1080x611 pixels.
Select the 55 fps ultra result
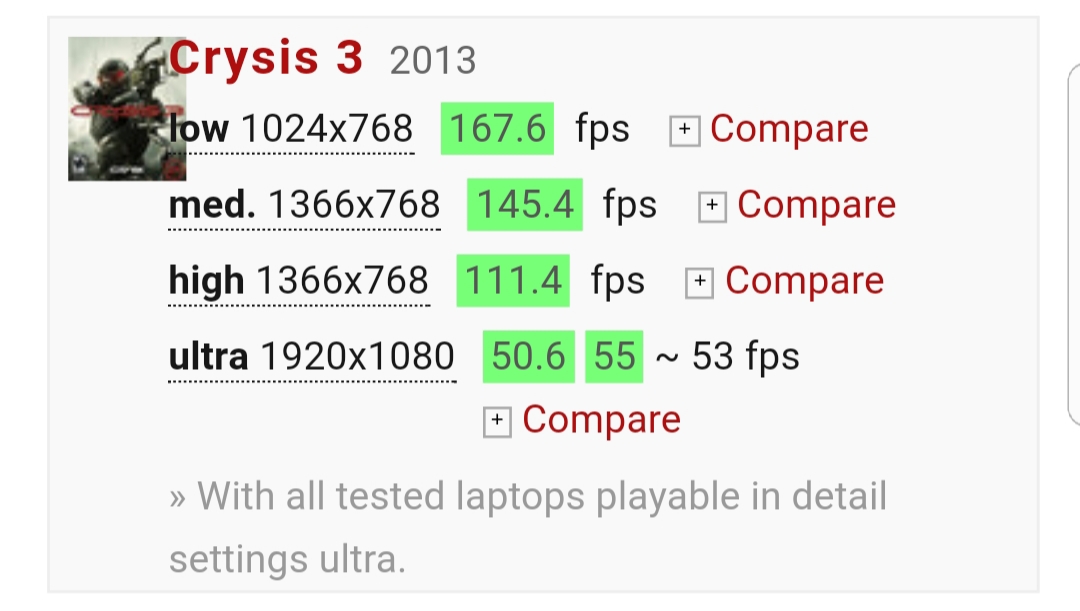click(x=614, y=356)
